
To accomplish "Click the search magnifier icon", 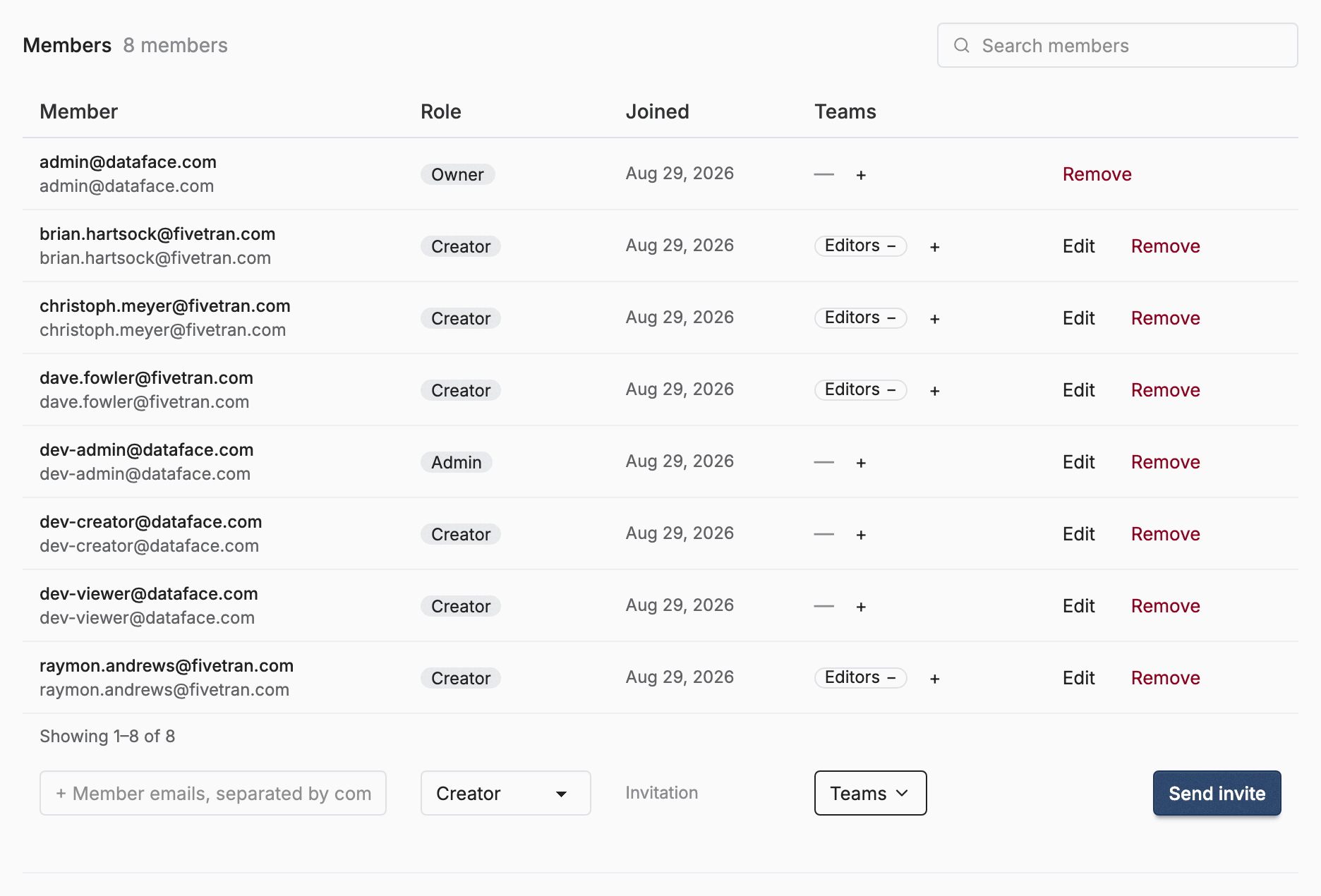I will [x=961, y=45].
